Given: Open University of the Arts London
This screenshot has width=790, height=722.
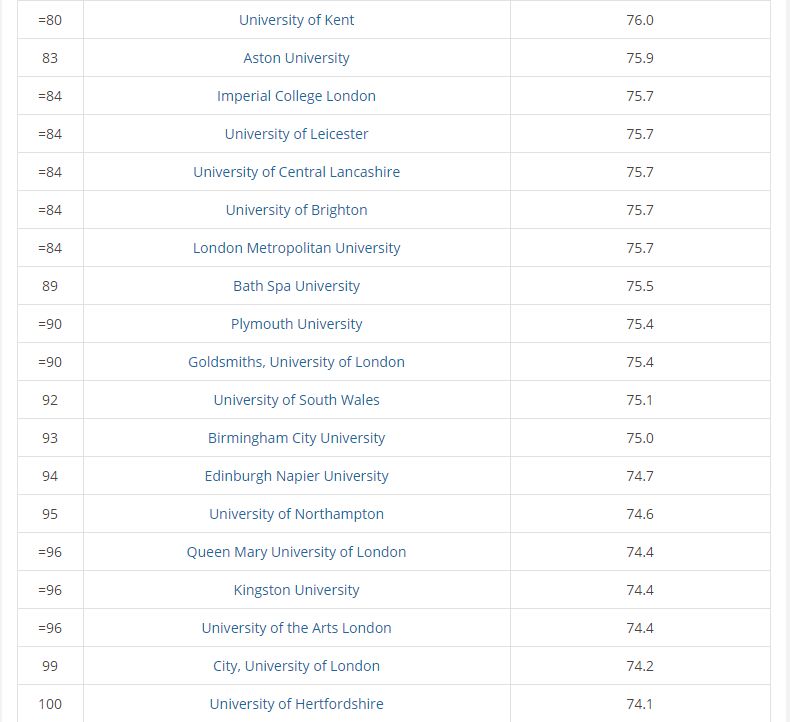Looking at the screenshot, I should [x=296, y=628].
